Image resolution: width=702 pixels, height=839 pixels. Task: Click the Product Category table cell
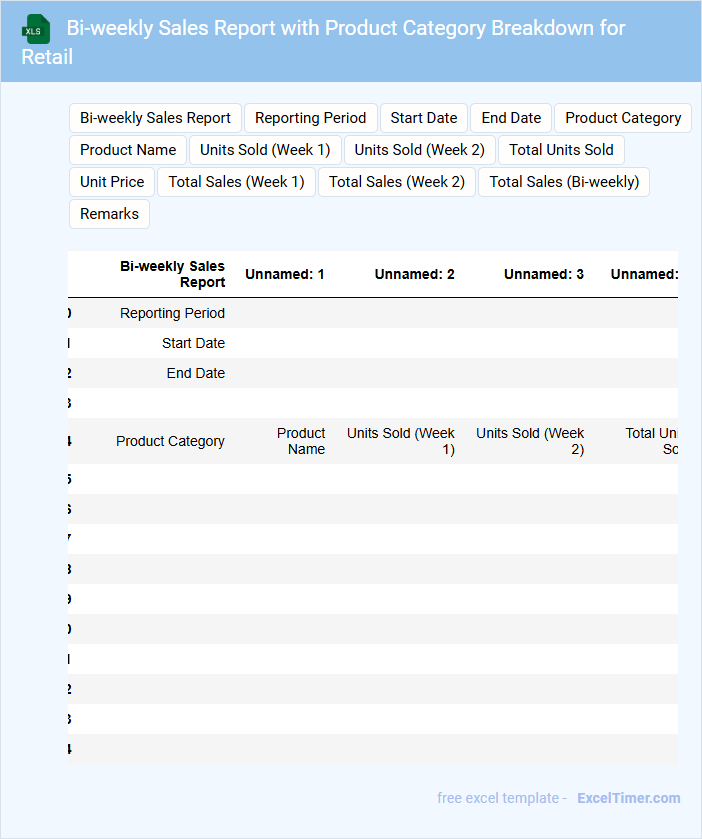(170, 441)
